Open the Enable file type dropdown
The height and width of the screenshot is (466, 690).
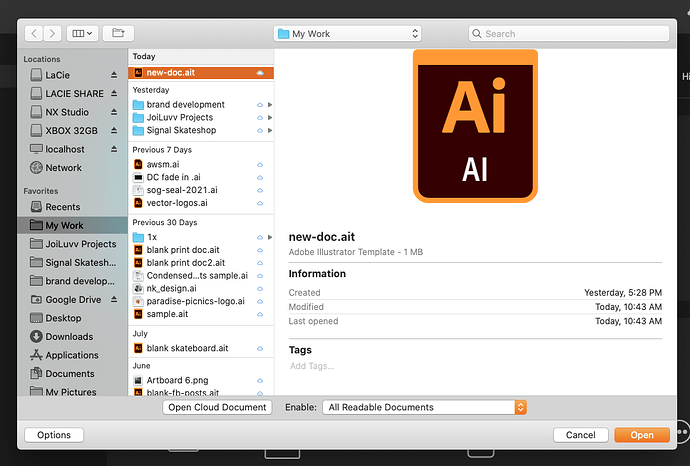(x=424, y=407)
